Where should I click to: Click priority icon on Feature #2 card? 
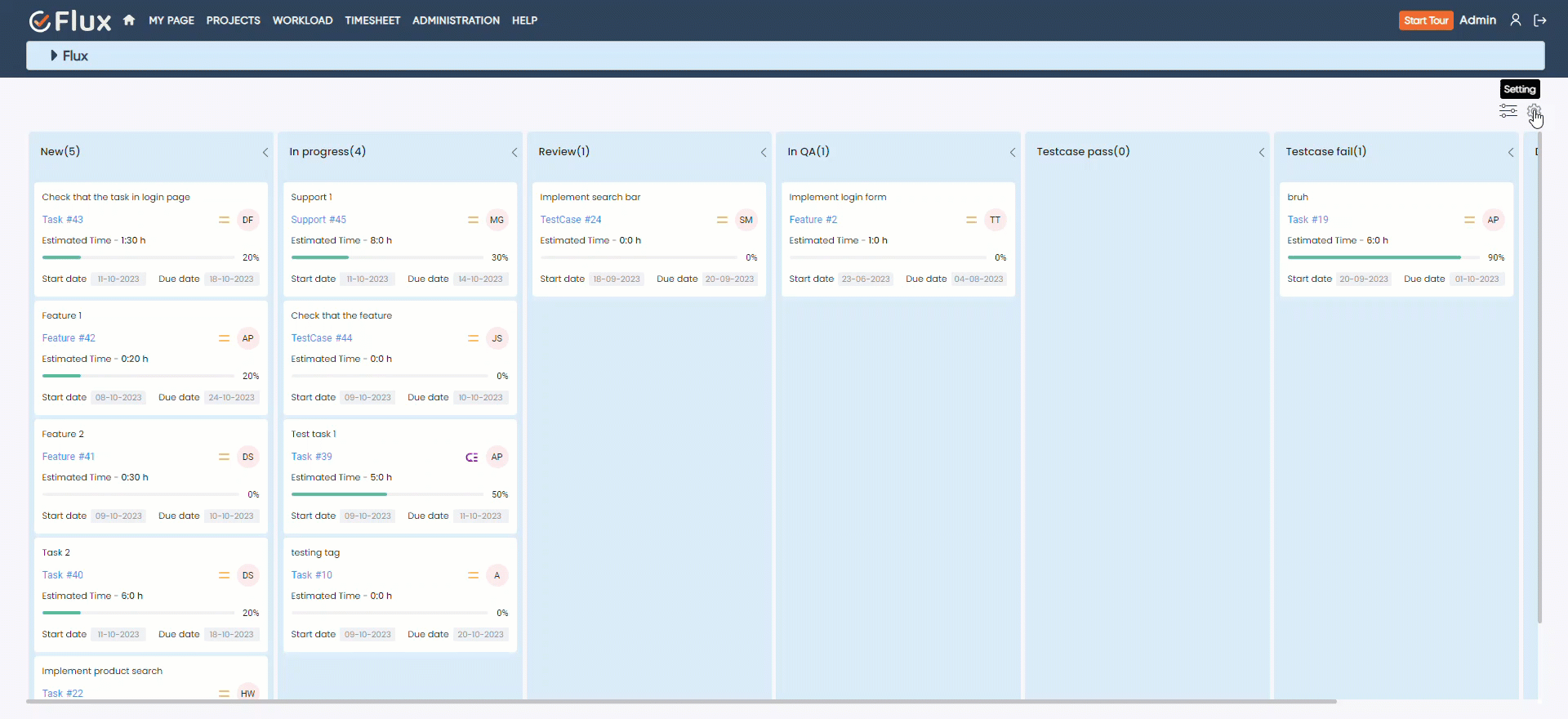tap(971, 220)
